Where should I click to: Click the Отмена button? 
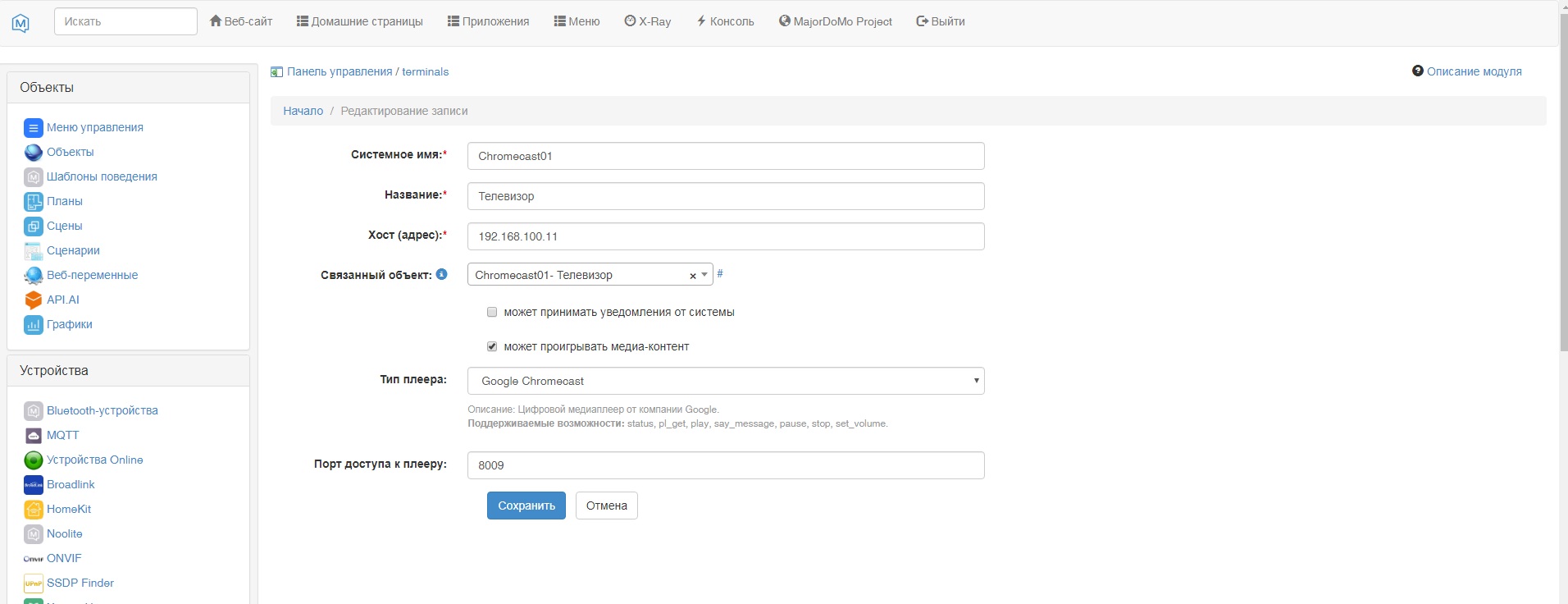click(606, 506)
